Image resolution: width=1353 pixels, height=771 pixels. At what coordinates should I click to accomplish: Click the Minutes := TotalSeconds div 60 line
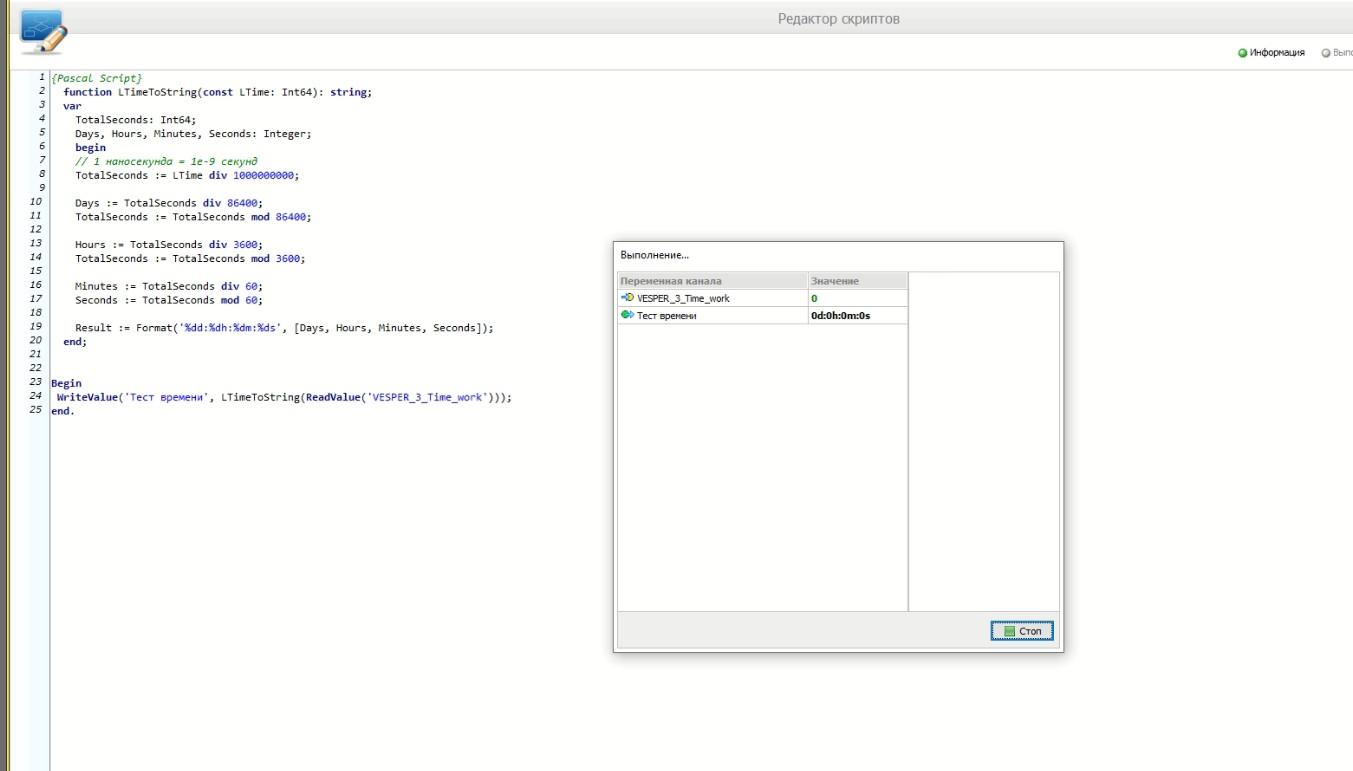tap(169, 286)
